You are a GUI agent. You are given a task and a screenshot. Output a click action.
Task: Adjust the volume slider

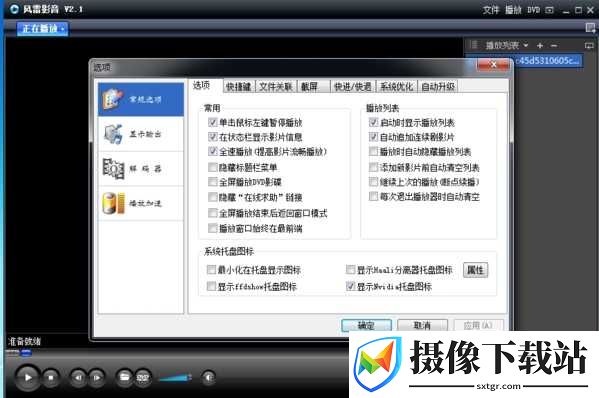(175, 378)
